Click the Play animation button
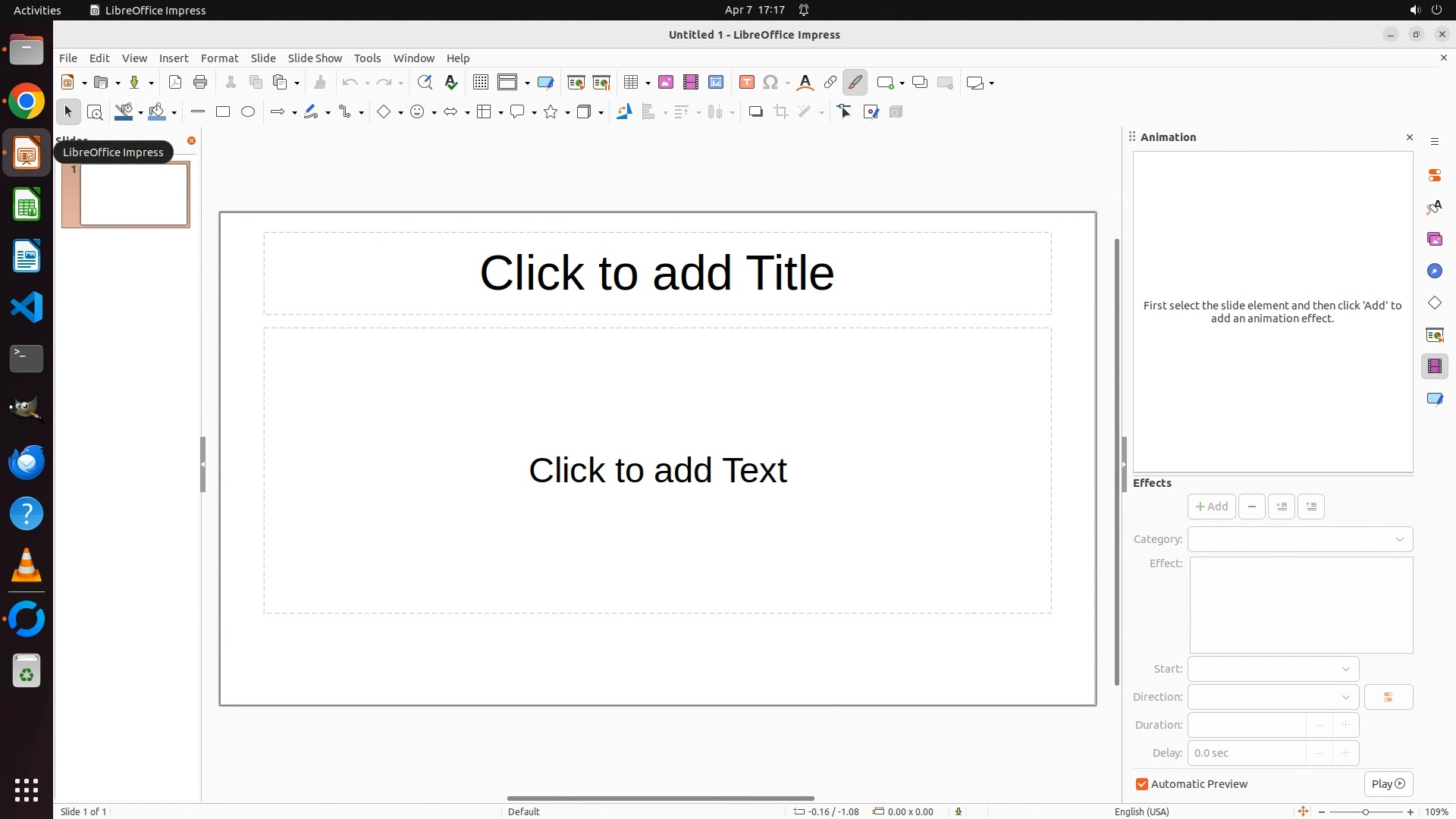The width and height of the screenshot is (1456, 819). (x=1388, y=784)
